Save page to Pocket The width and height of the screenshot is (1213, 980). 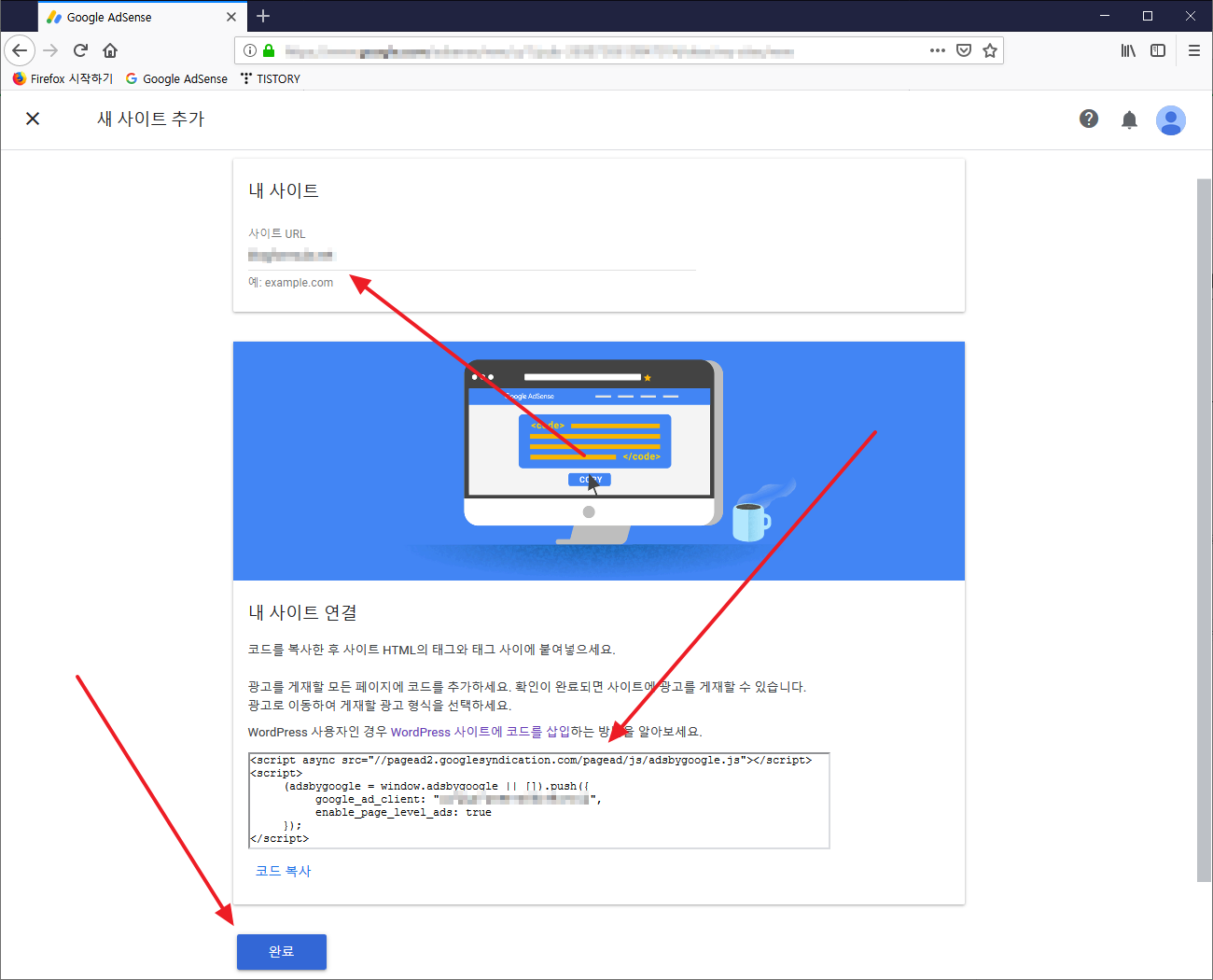click(964, 50)
